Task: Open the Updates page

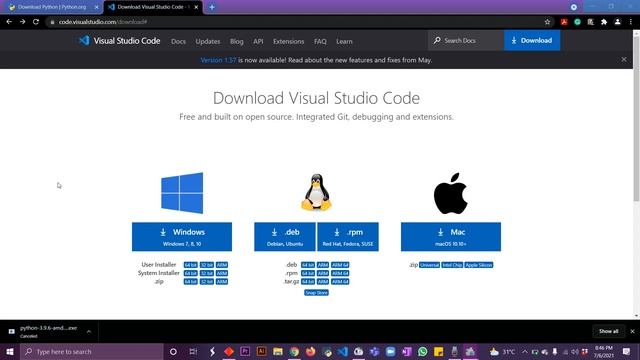Action: [208, 41]
